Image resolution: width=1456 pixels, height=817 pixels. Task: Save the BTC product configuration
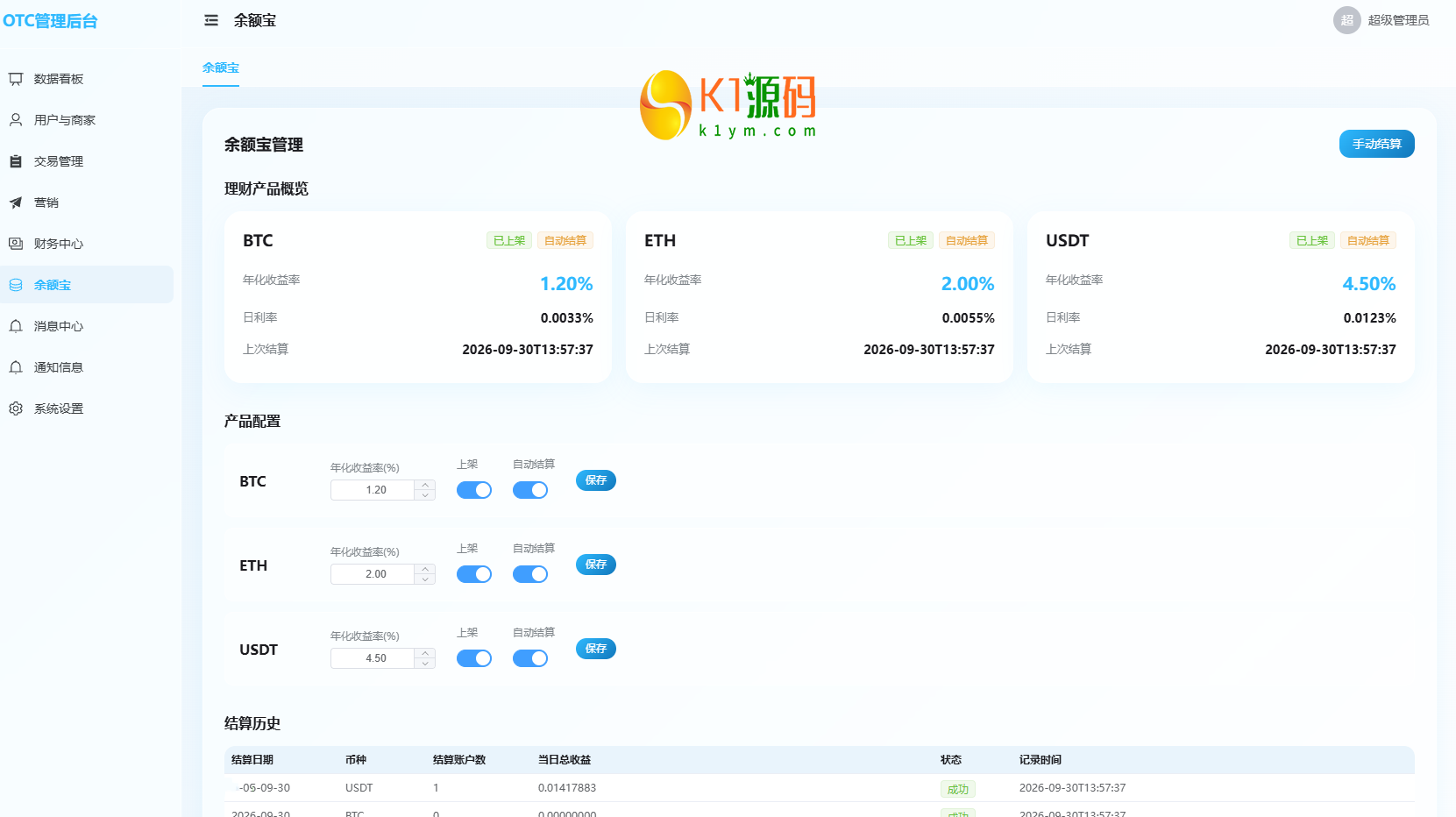(x=596, y=480)
